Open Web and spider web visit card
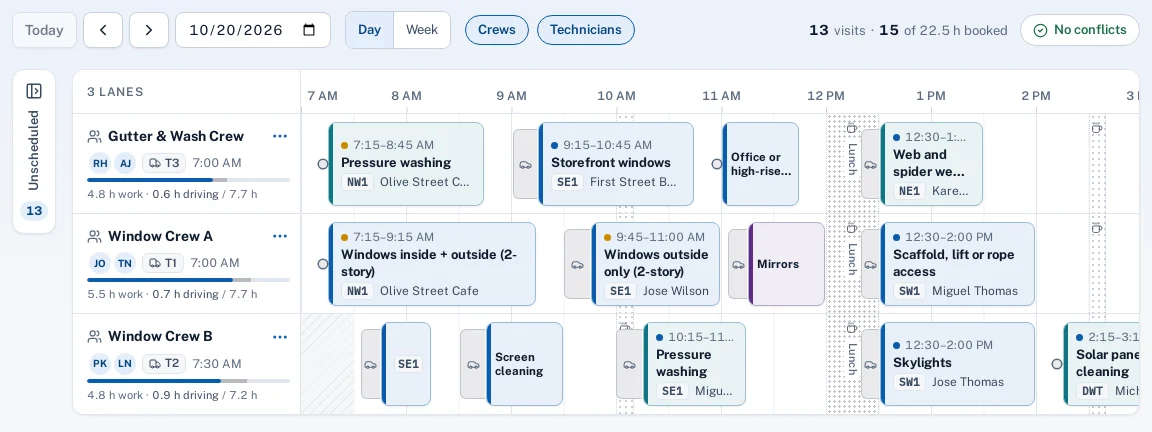 932,164
